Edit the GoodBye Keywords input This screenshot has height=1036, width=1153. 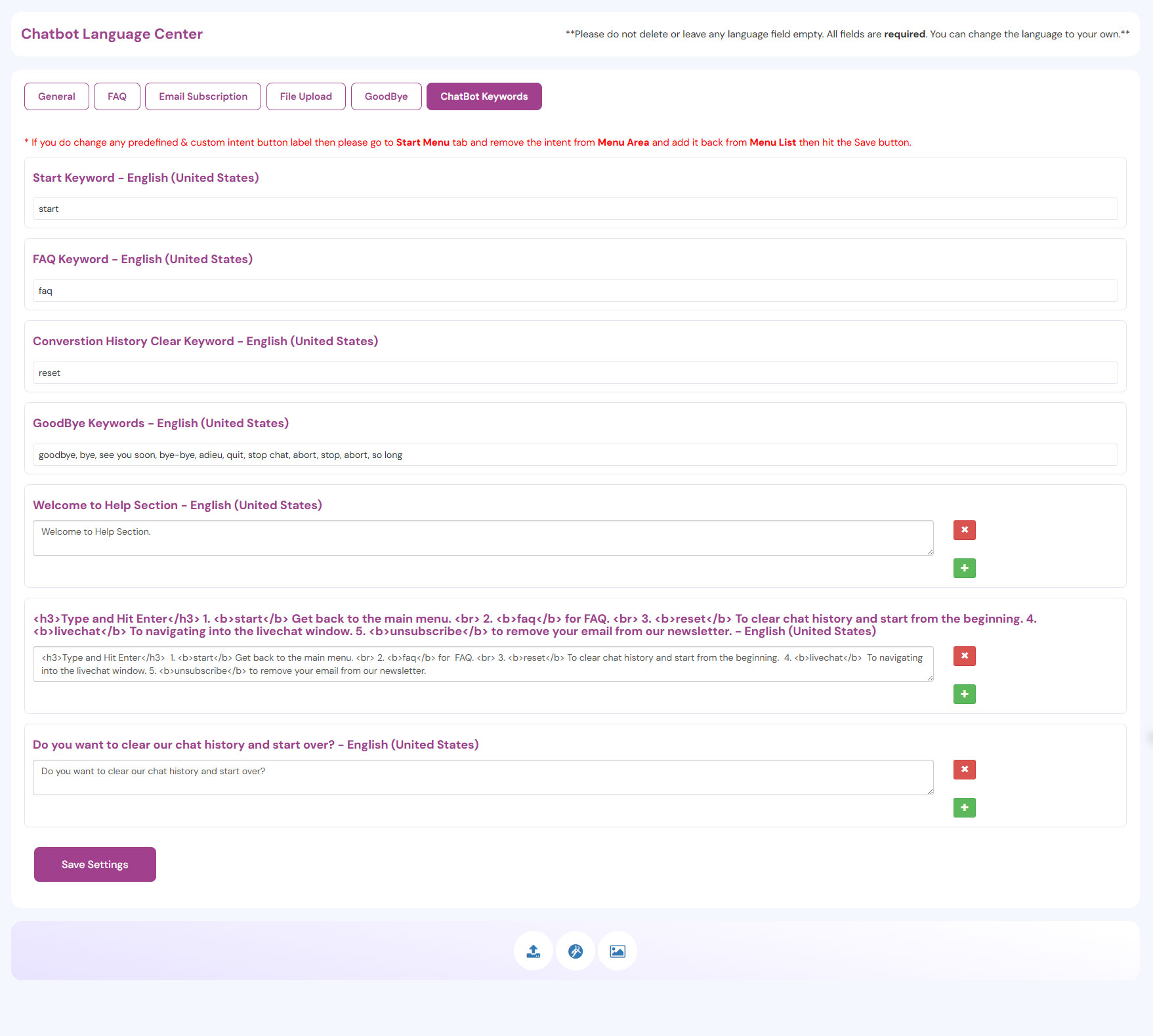575,455
